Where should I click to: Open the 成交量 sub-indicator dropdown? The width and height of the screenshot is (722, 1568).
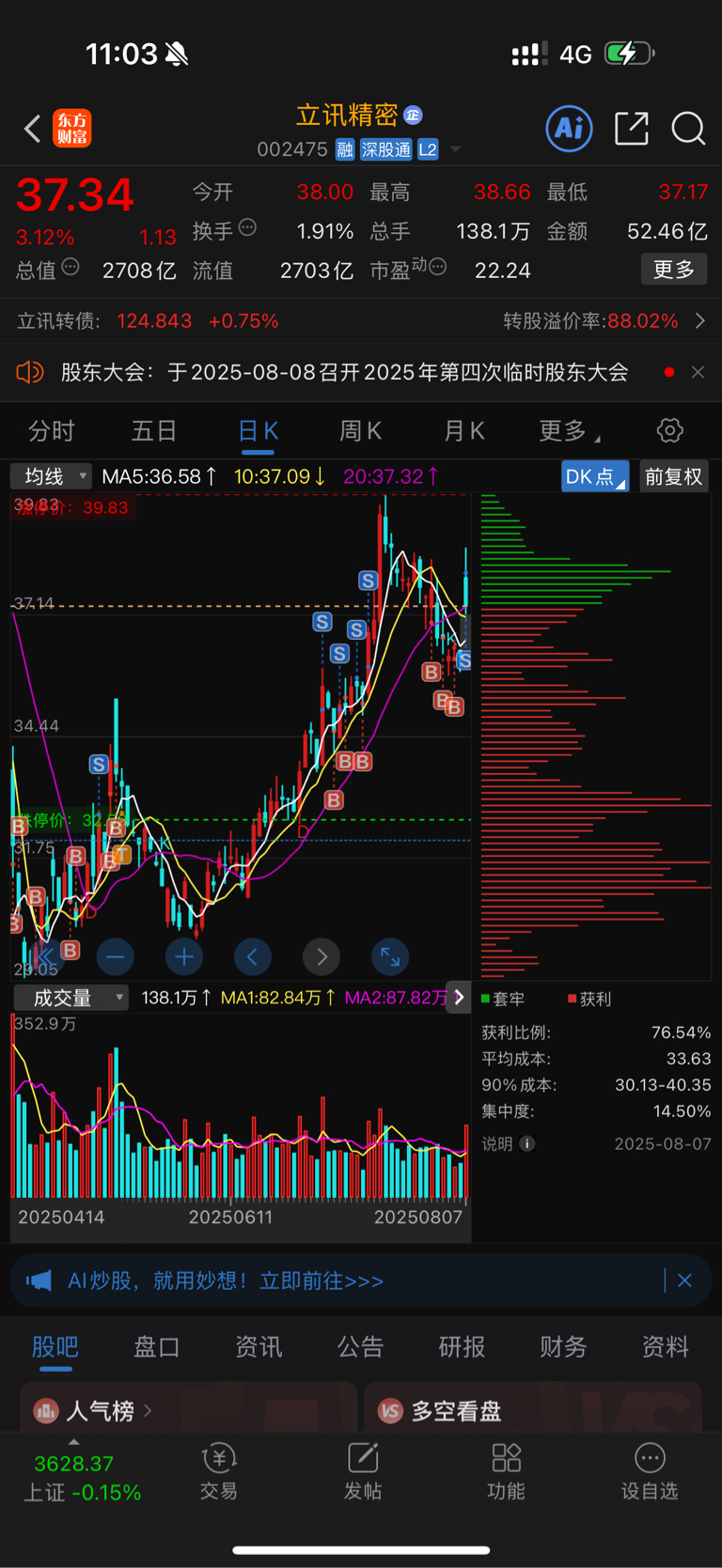coord(70,998)
